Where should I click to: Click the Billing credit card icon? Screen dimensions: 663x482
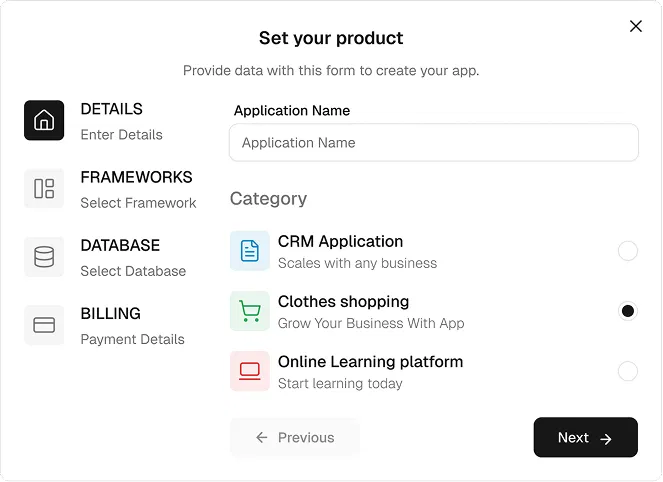click(x=44, y=325)
